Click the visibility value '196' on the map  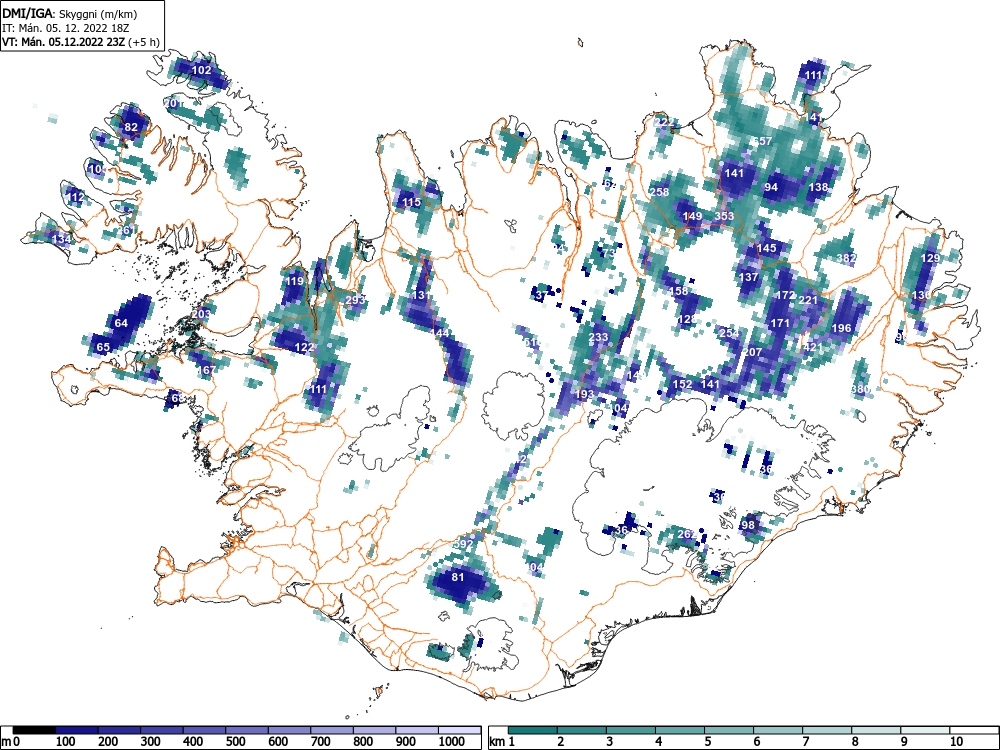842,328
